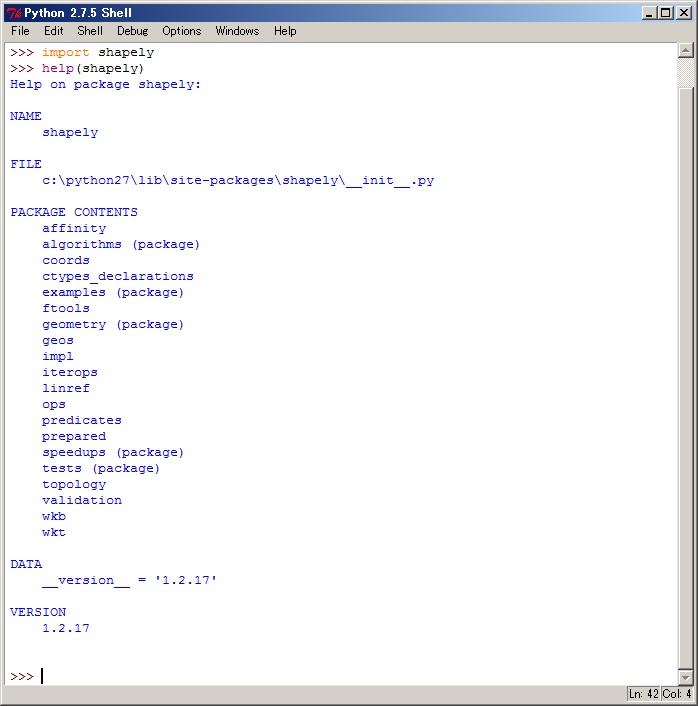This screenshot has height=706, width=698.
Task: Open the Edit menu
Action: (53, 31)
